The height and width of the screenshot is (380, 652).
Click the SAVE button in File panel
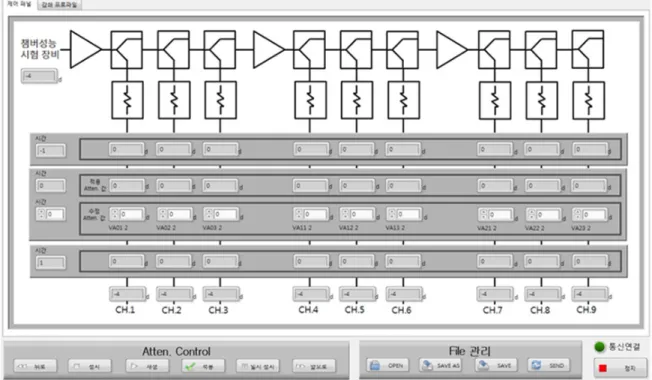tap(496, 365)
